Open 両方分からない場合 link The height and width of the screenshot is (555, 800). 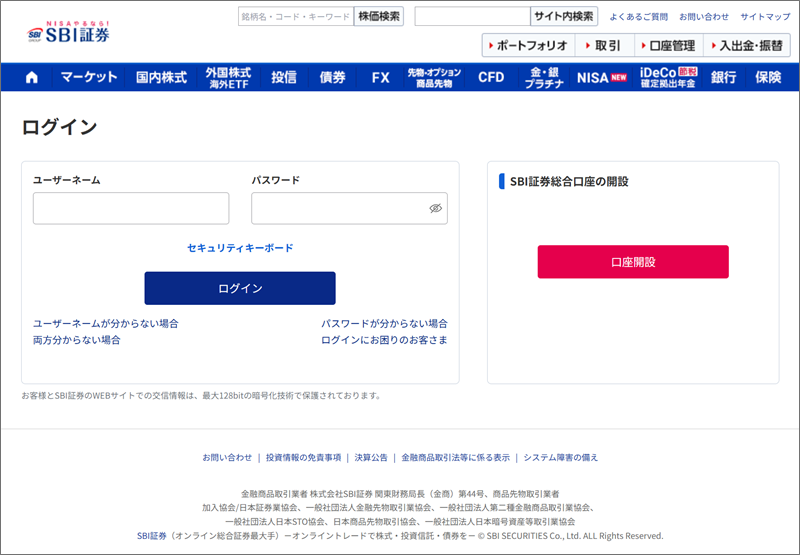pyautogui.click(x=77, y=340)
